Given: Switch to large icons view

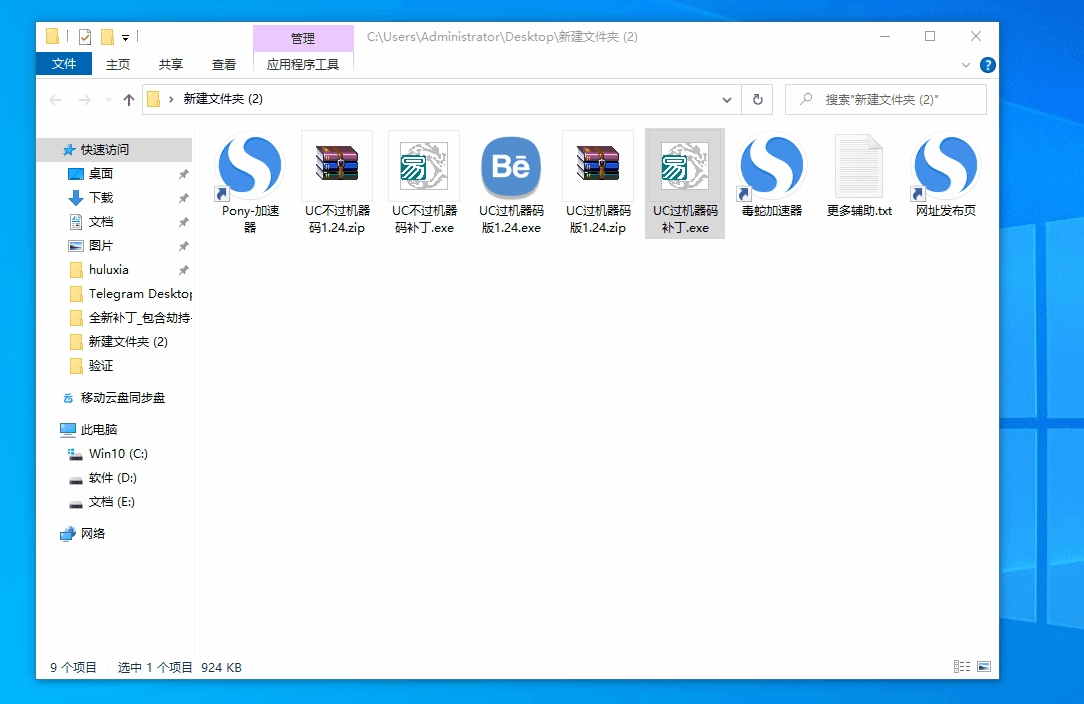Looking at the screenshot, I should click(x=984, y=667).
